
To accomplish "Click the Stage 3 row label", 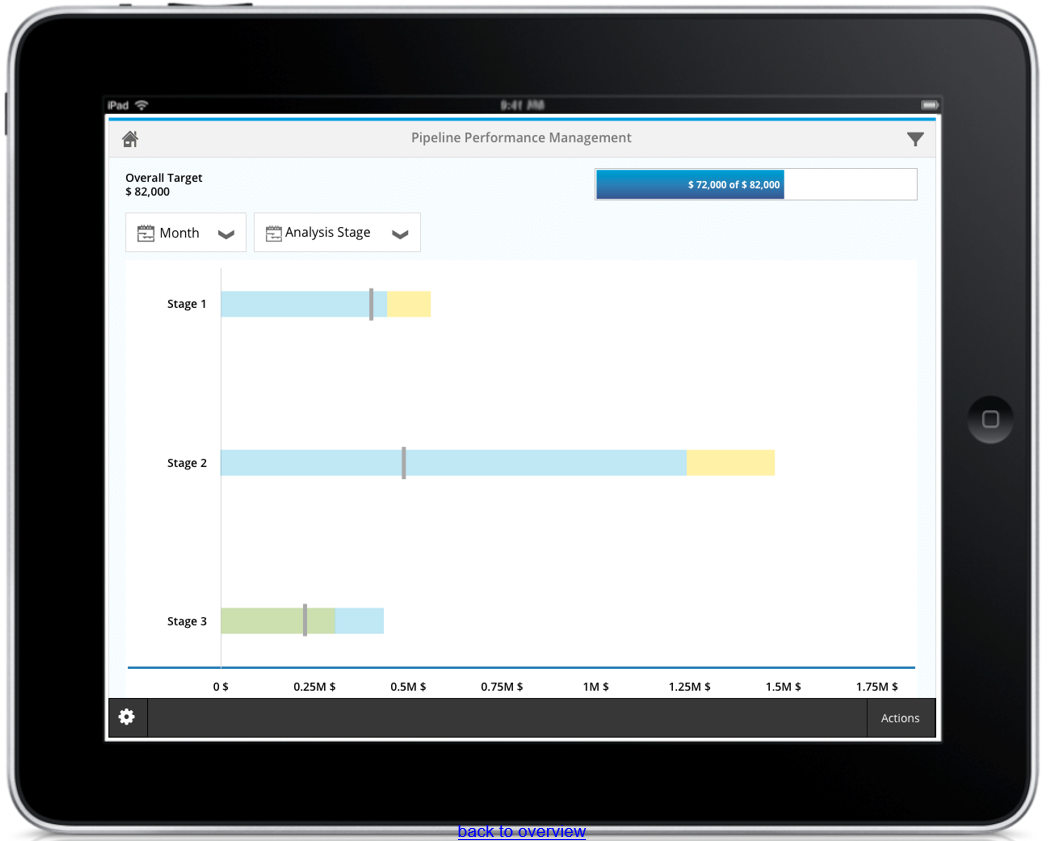I will [x=187, y=621].
